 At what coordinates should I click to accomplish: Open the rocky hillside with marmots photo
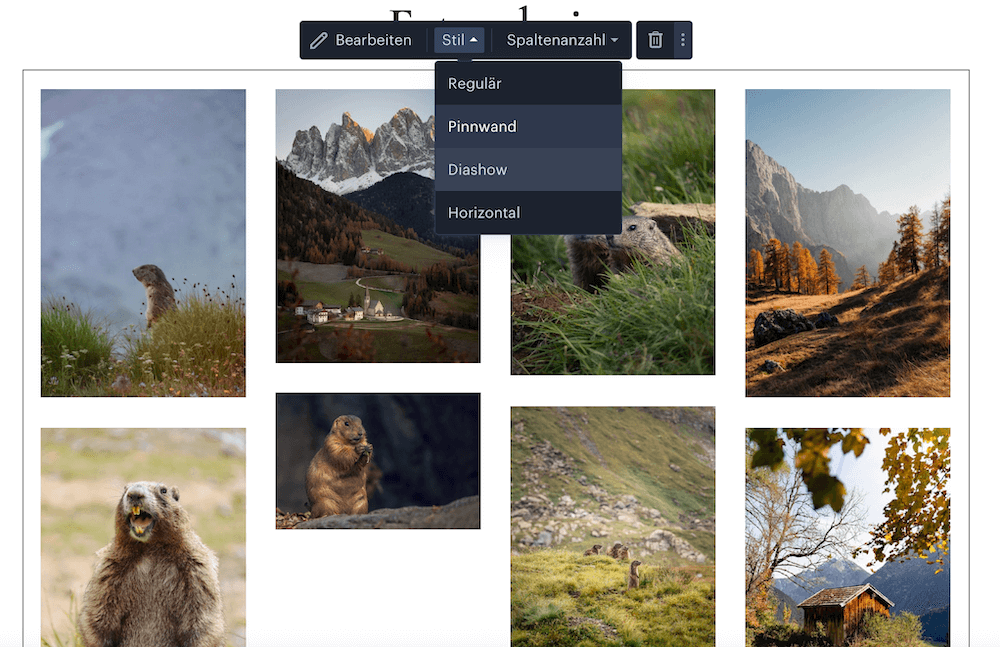click(613, 526)
